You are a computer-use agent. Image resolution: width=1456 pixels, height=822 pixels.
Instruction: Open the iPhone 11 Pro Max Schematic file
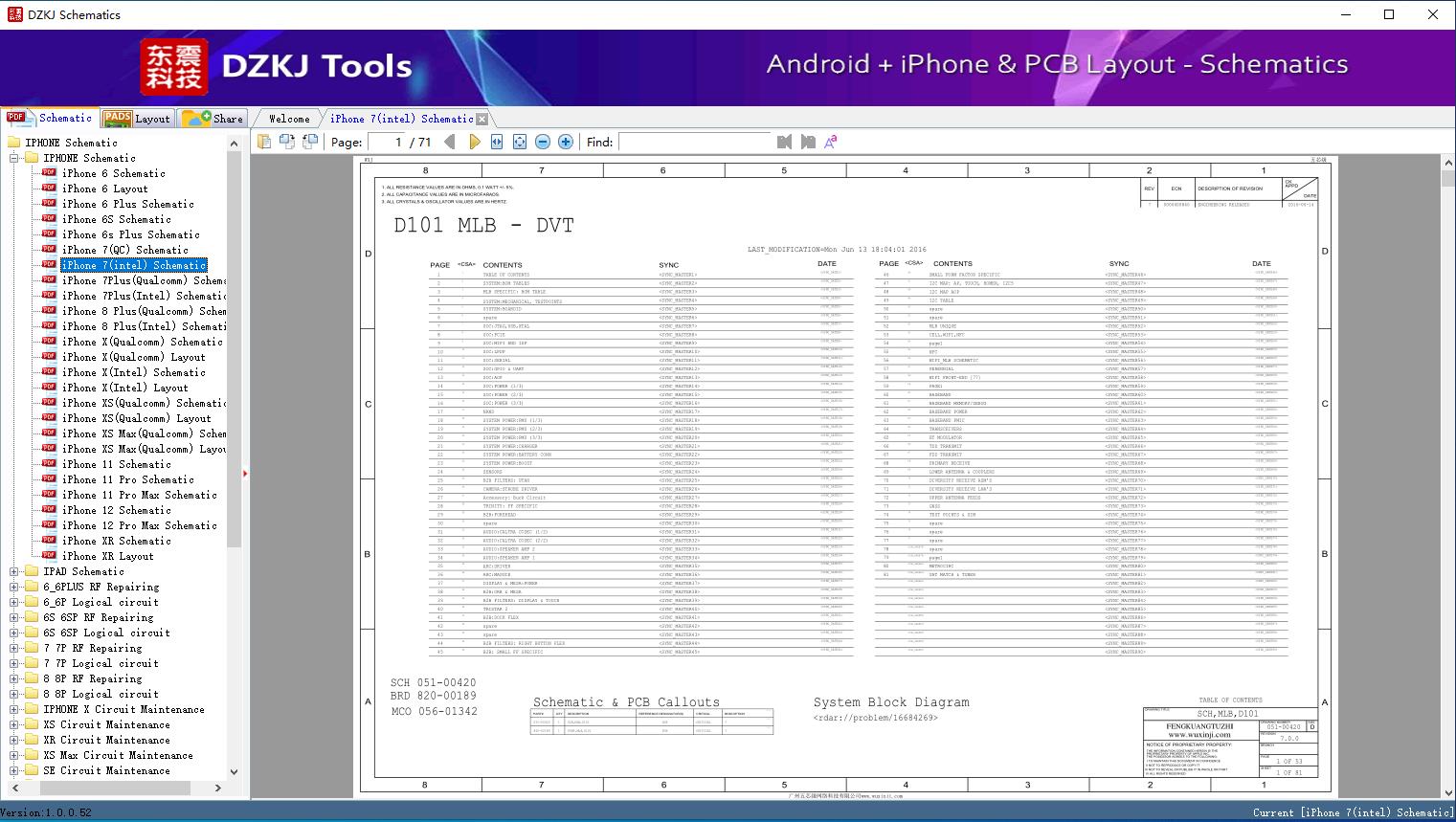139,495
